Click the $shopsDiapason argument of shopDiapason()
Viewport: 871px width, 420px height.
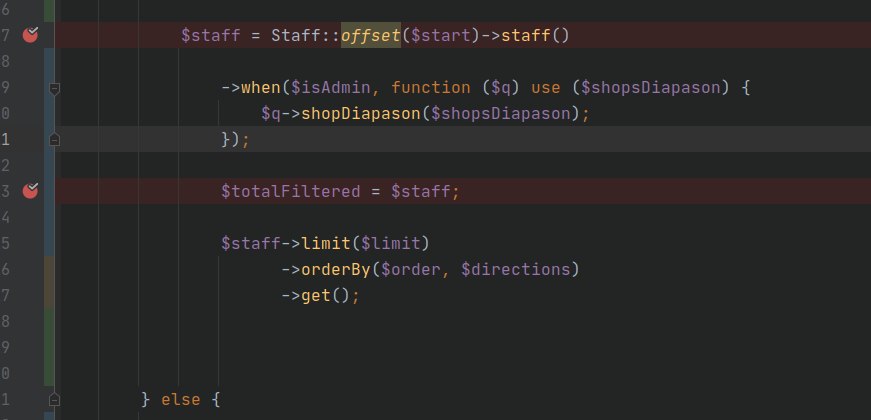500,113
